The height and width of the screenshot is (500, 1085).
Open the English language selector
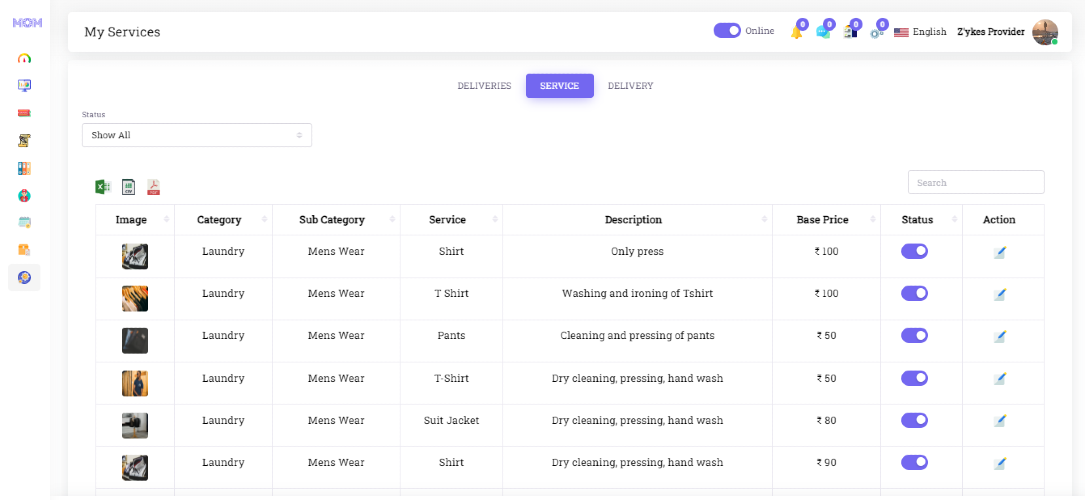point(920,32)
